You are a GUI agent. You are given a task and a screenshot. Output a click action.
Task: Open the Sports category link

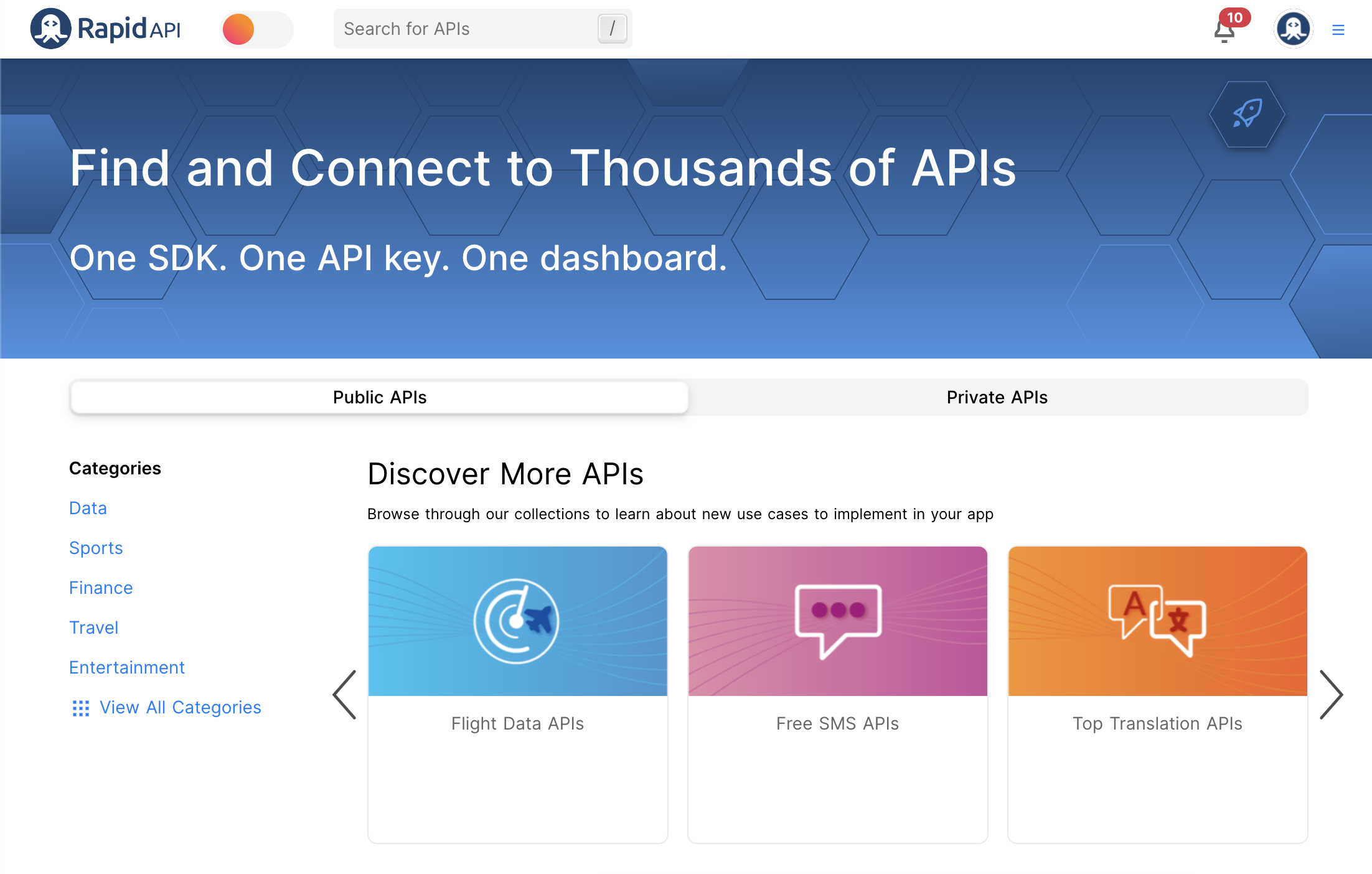[x=96, y=548]
